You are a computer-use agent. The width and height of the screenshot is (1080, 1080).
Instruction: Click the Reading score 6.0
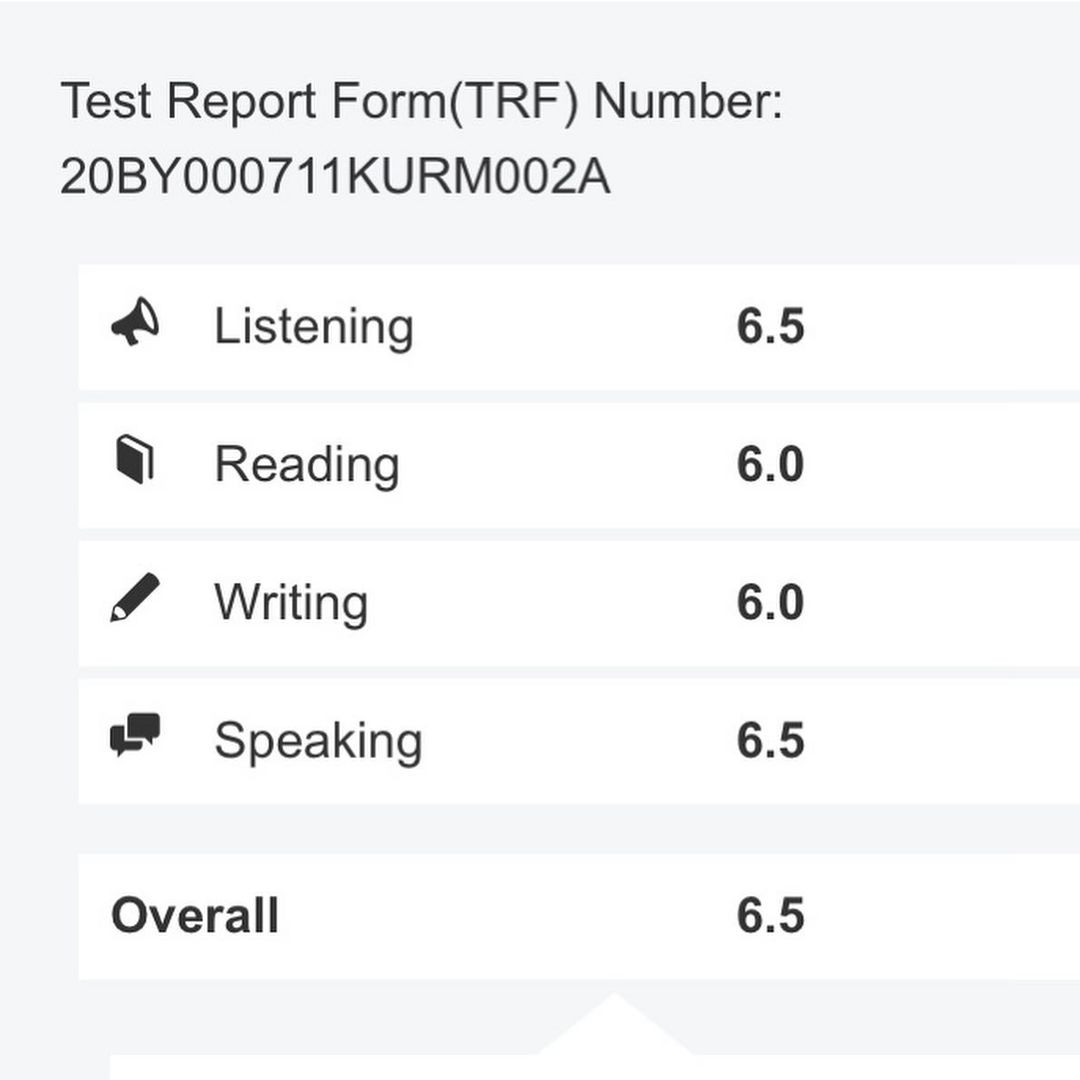770,464
